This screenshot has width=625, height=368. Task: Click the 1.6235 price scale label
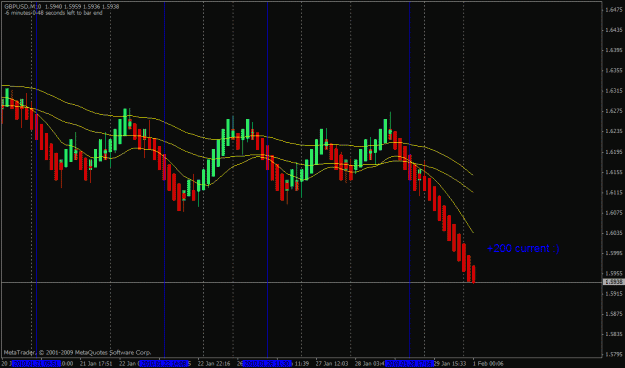[x=614, y=132]
